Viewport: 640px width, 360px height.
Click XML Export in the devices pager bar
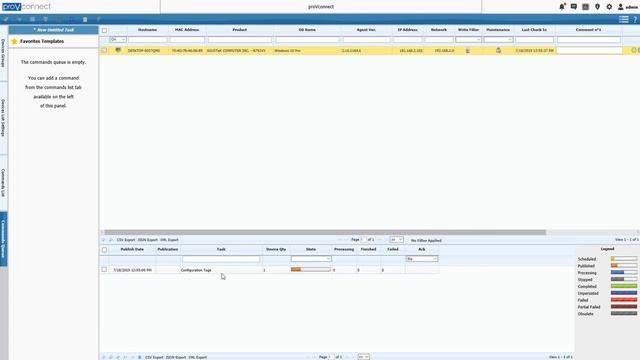(169, 240)
